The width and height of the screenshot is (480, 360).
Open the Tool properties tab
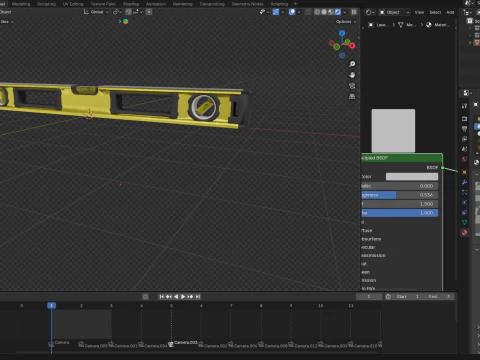click(464, 106)
